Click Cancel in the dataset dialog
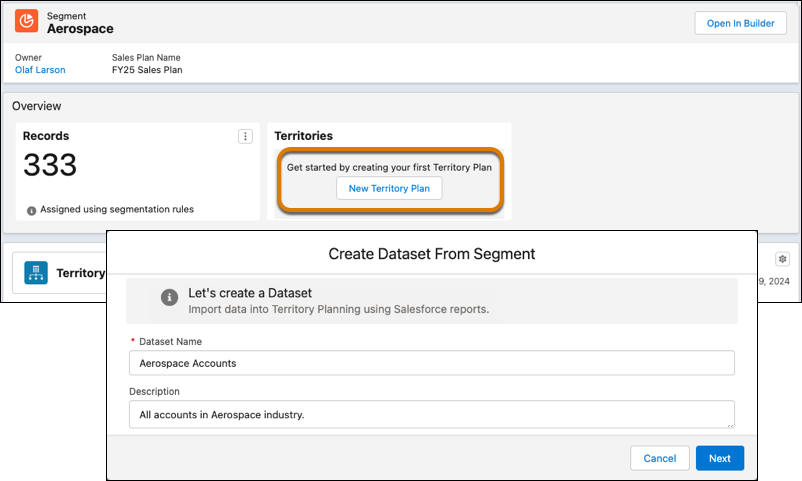Screen dimensions: 802x481 tap(659, 458)
